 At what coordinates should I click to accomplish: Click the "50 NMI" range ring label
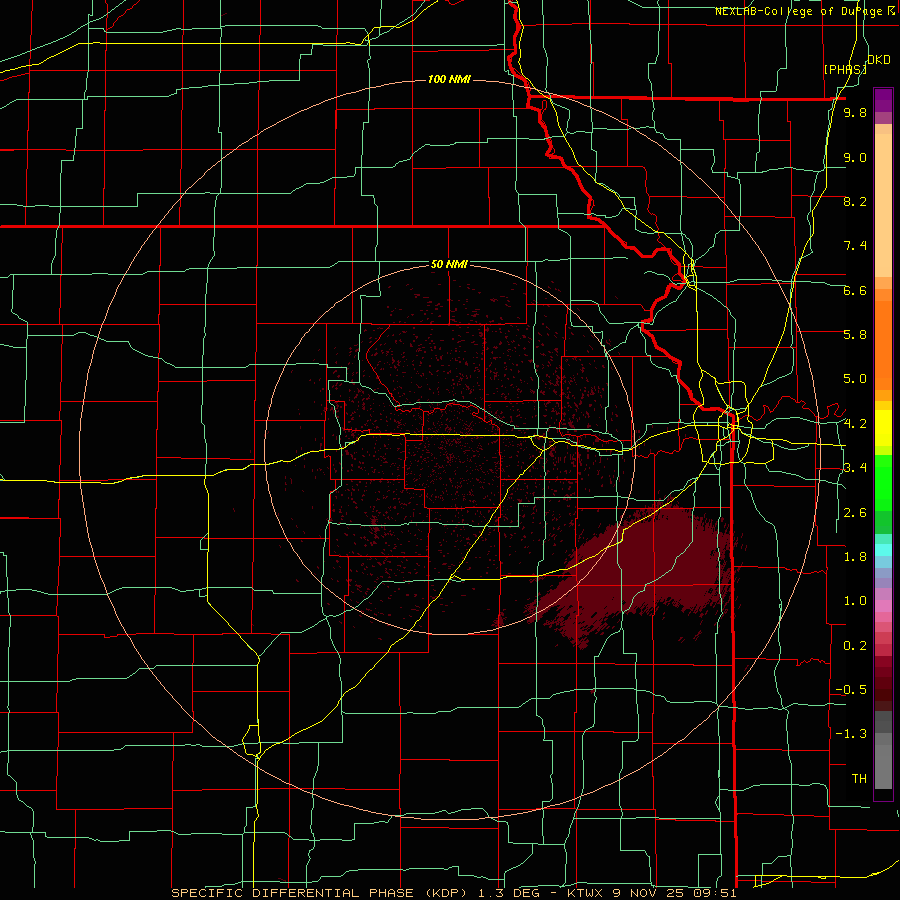[449, 264]
